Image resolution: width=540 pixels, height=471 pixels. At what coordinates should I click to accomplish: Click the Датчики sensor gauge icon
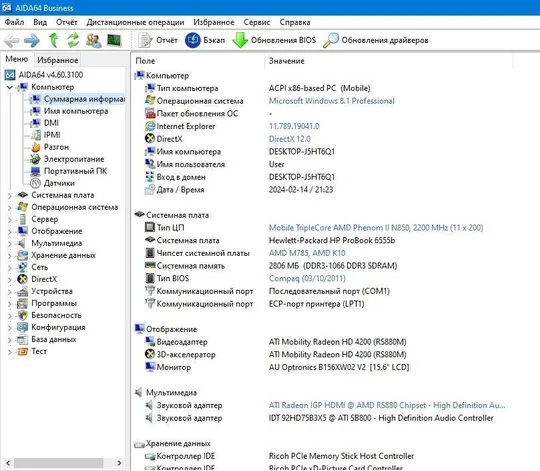pyautogui.click(x=35, y=183)
